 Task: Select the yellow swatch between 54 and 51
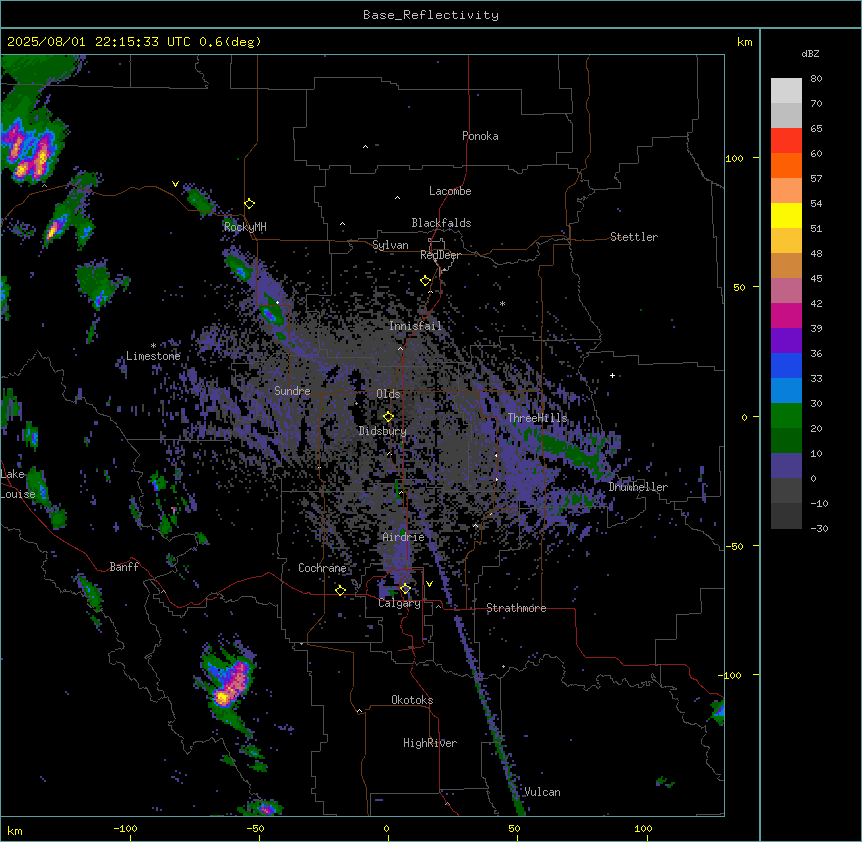click(x=786, y=215)
